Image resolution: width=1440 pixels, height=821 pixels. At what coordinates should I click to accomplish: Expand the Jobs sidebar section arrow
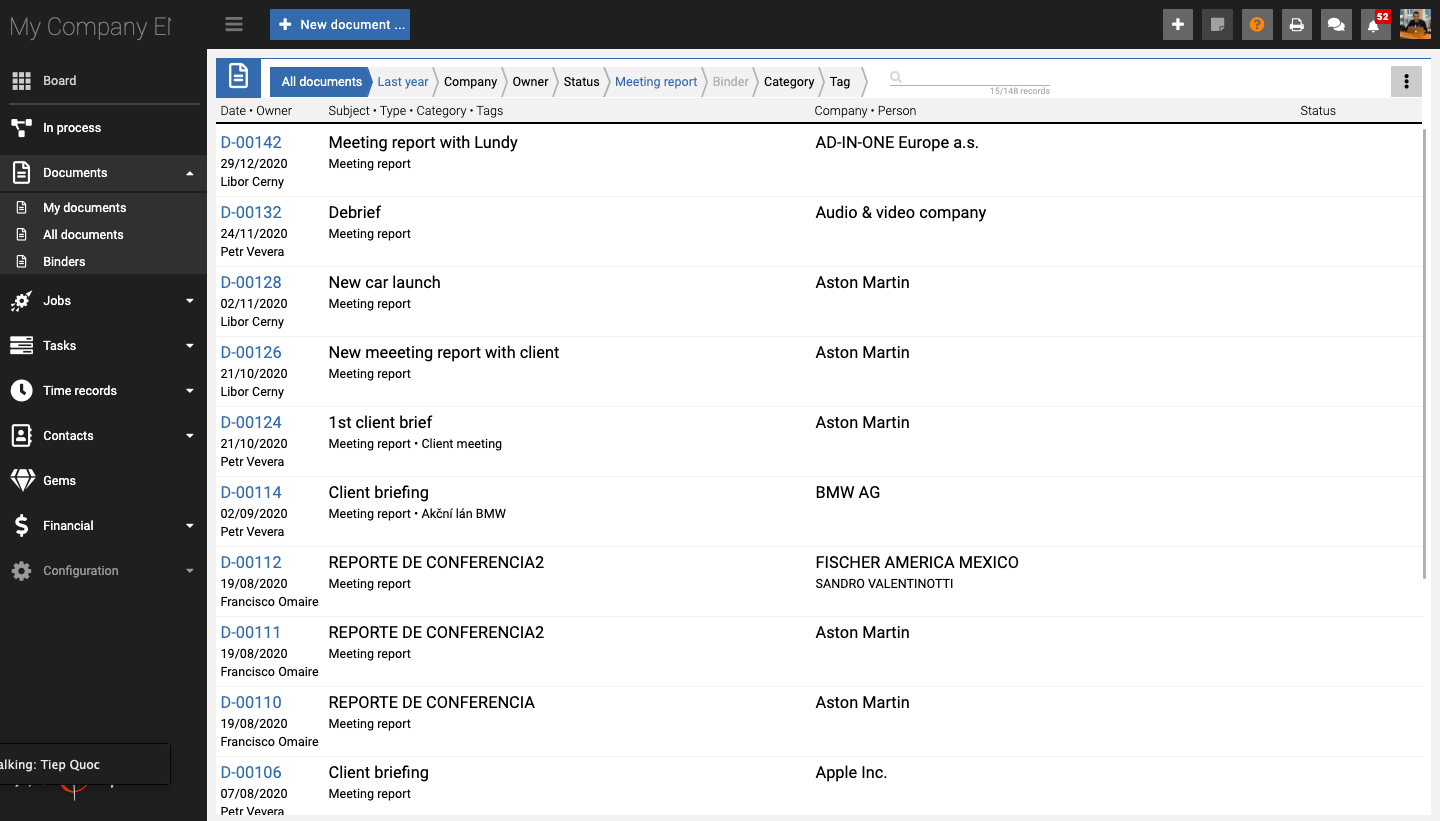click(x=190, y=301)
